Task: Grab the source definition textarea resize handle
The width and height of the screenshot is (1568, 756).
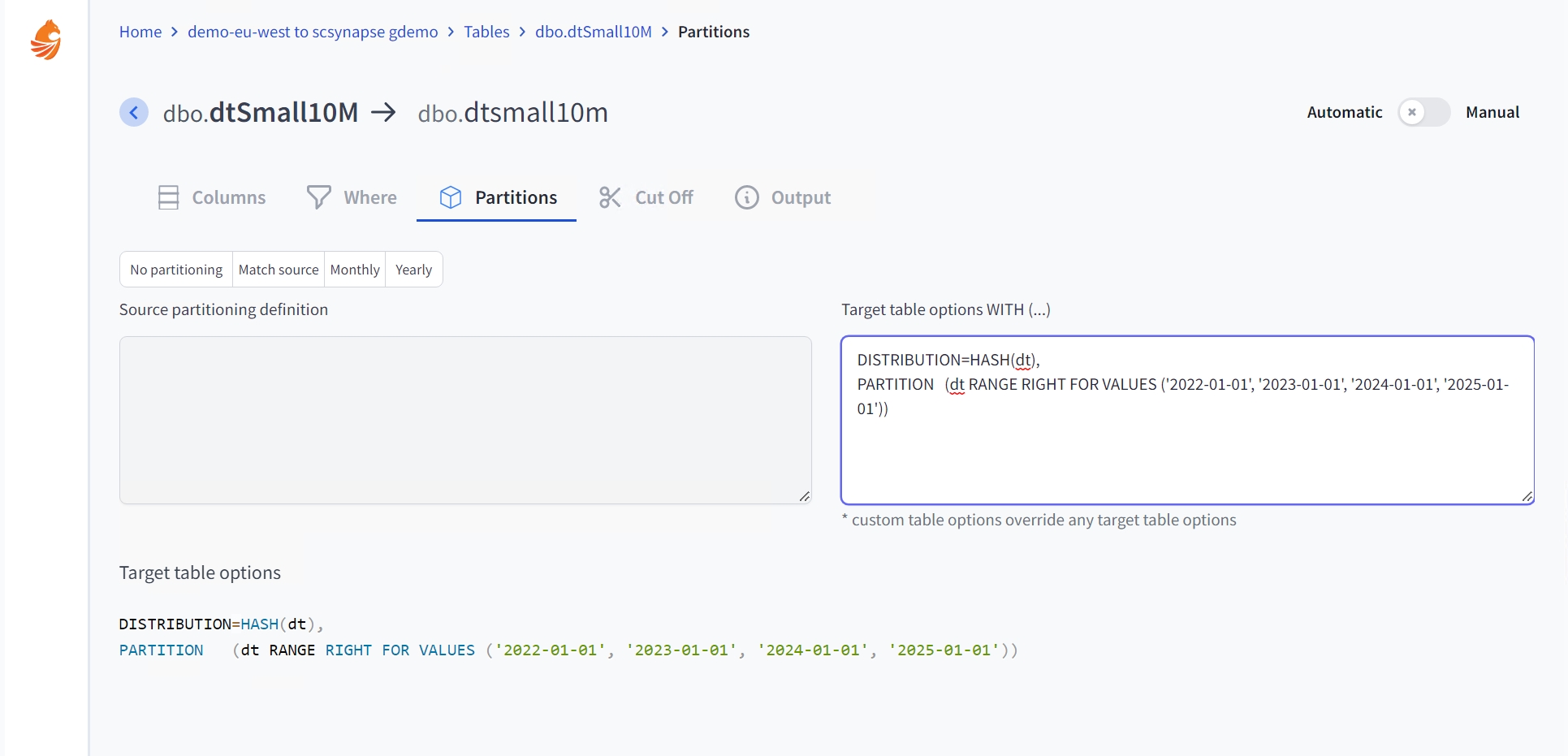Action: pos(804,496)
